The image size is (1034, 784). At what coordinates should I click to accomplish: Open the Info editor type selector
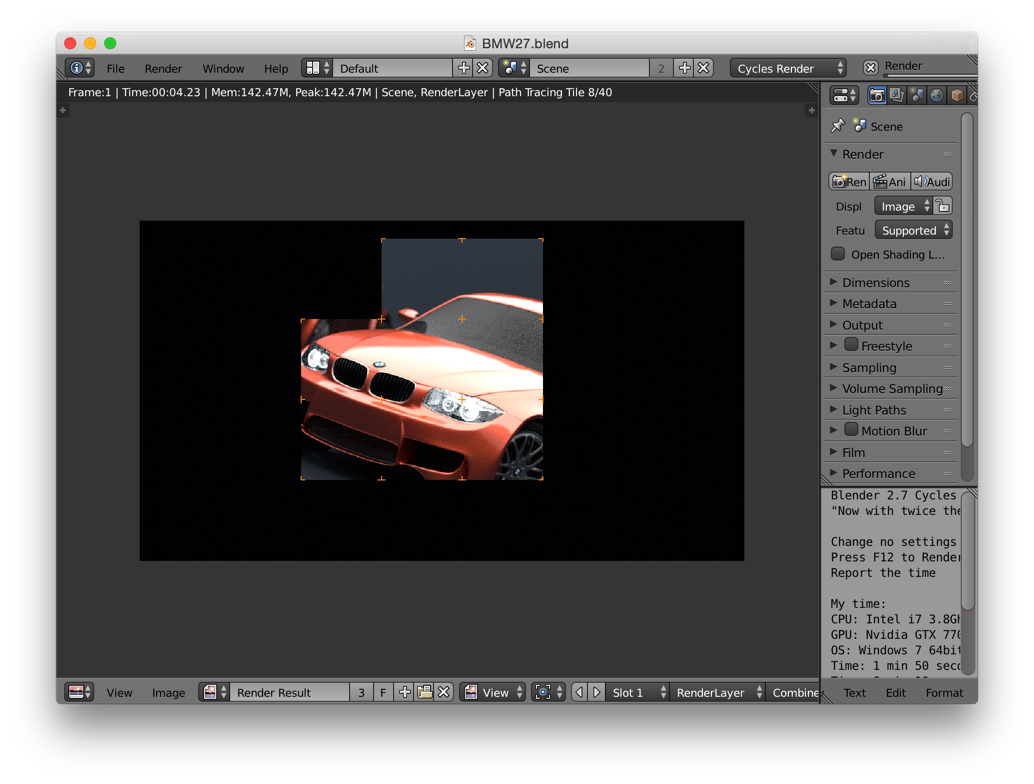tap(80, 68)
